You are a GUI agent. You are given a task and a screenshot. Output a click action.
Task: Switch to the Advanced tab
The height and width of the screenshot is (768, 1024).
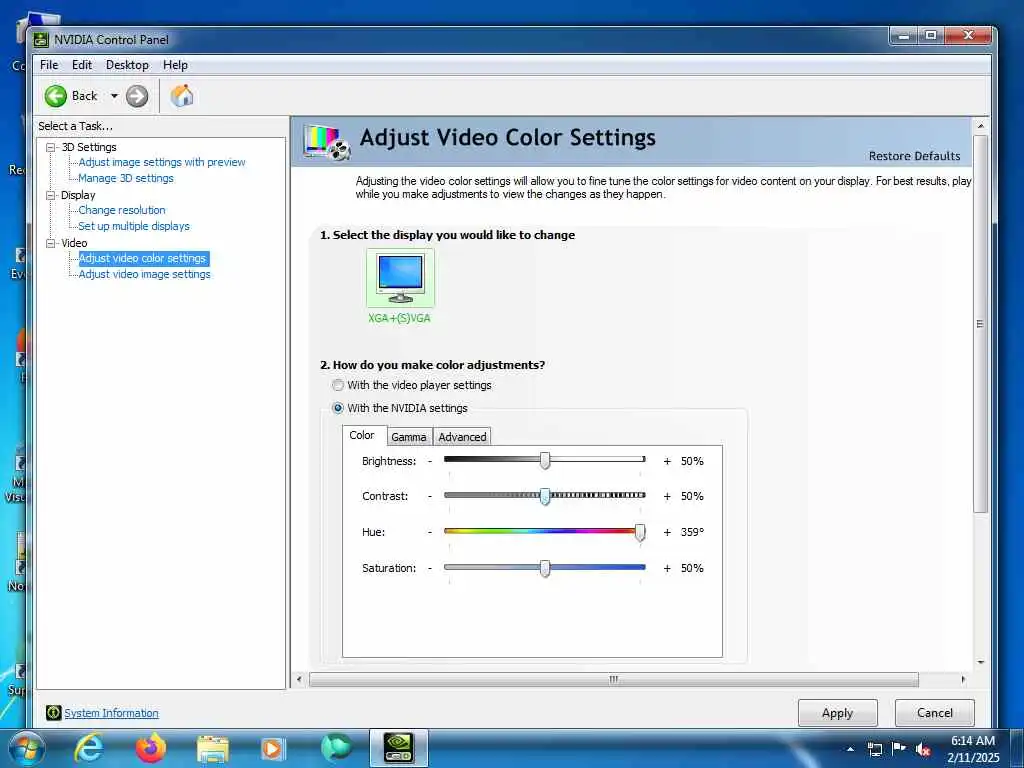[x=462, y=437]
